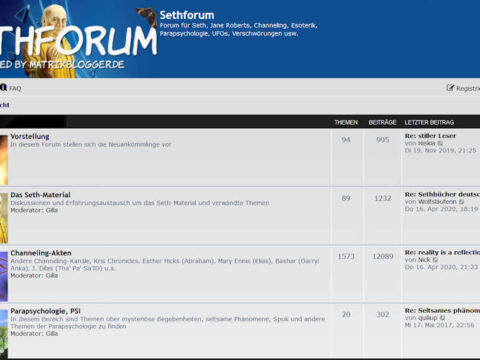Click date 'Do 16. Apr 2020, 18:19'
Screen dimensions: 480x360
click(x=441, y=209)
